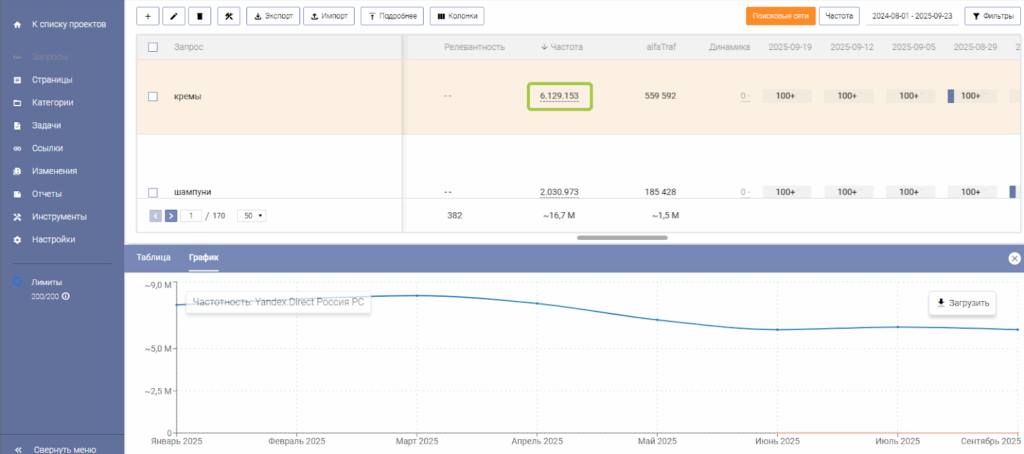Go to next page using arrow icon
1024x454 pixels.
pyautogui.click(x=171, y=215)
